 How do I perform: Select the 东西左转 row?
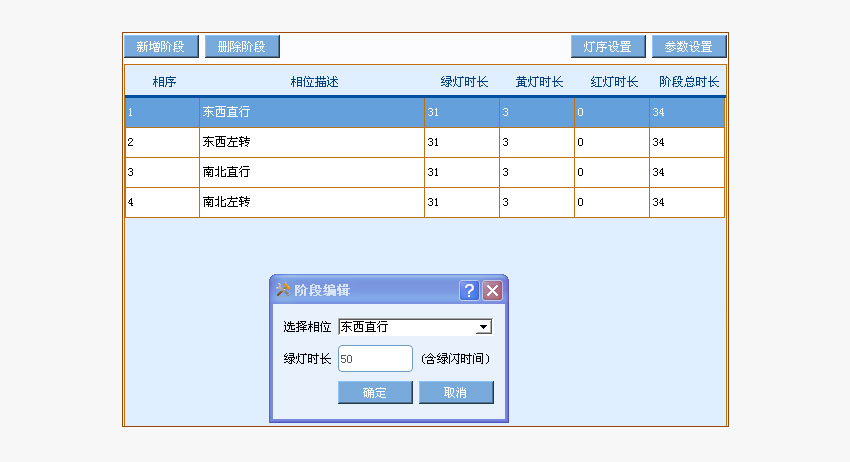(312, 143)
